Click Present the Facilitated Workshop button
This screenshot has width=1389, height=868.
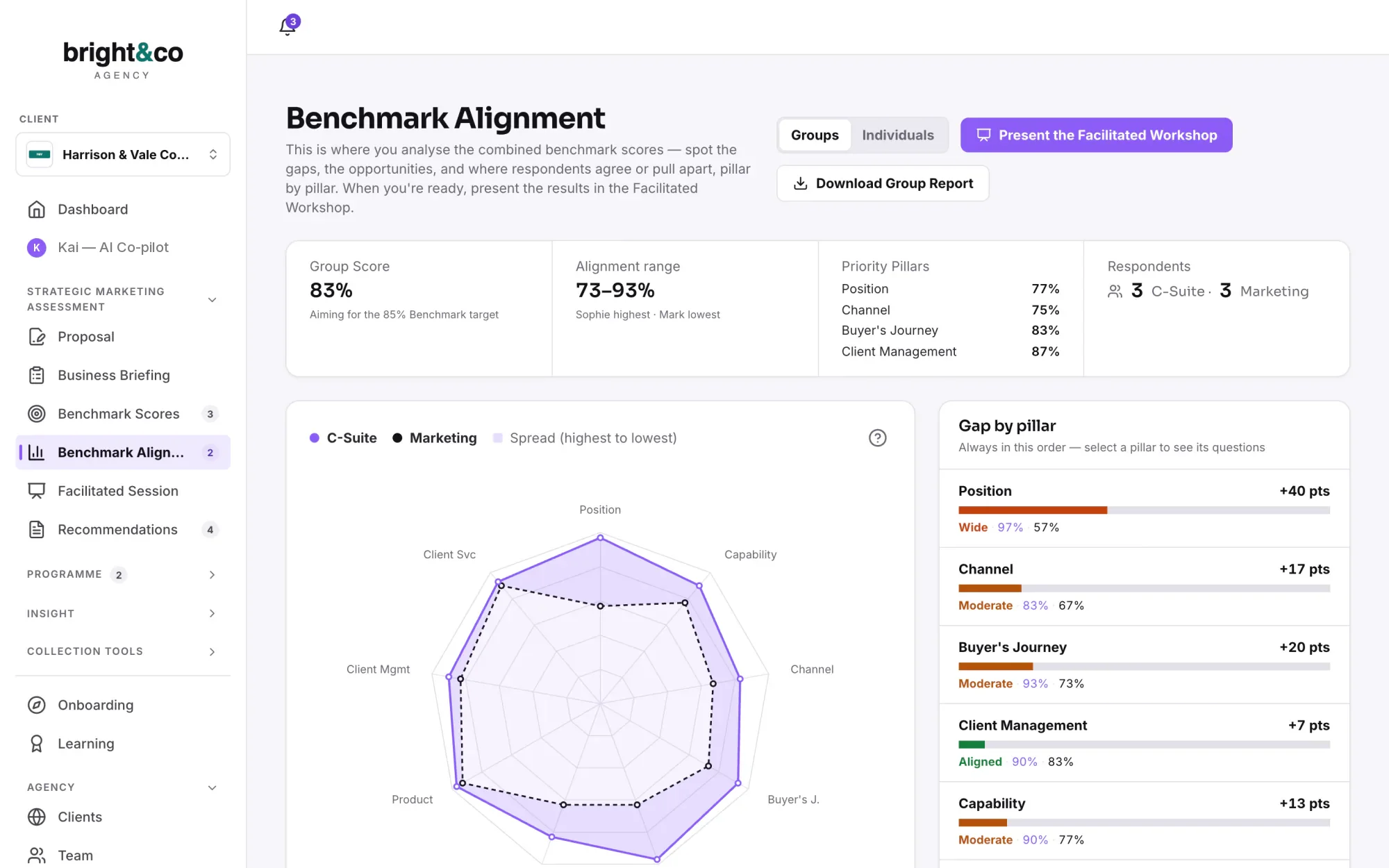pos(1096,135)
